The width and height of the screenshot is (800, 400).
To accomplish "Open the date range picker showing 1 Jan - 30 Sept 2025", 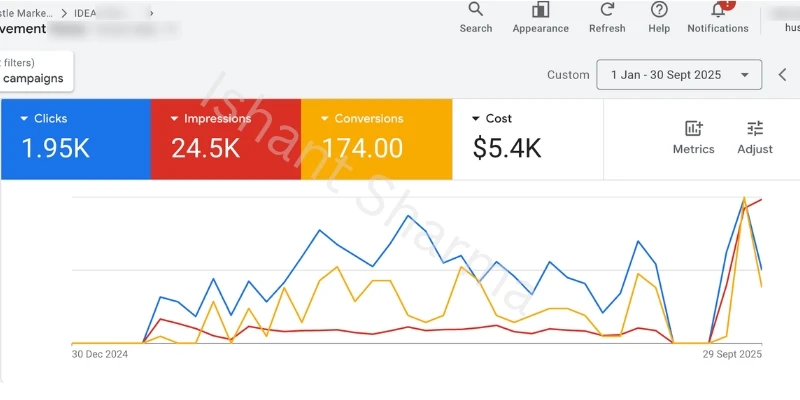I will (x=678, y=75).
